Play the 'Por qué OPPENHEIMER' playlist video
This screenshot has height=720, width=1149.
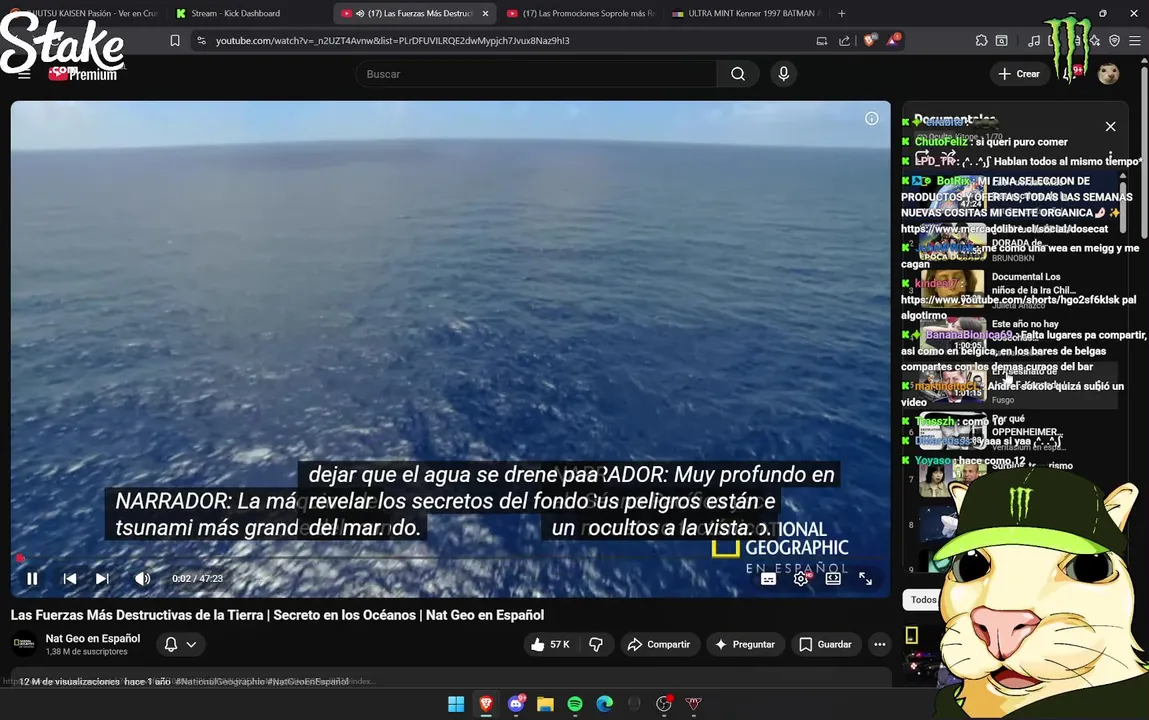pyautogui.click(x=1011, y=431)
